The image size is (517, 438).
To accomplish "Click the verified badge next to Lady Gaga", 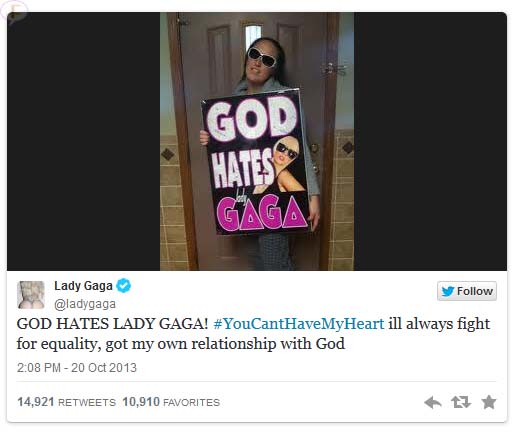I will click(123, 286).
